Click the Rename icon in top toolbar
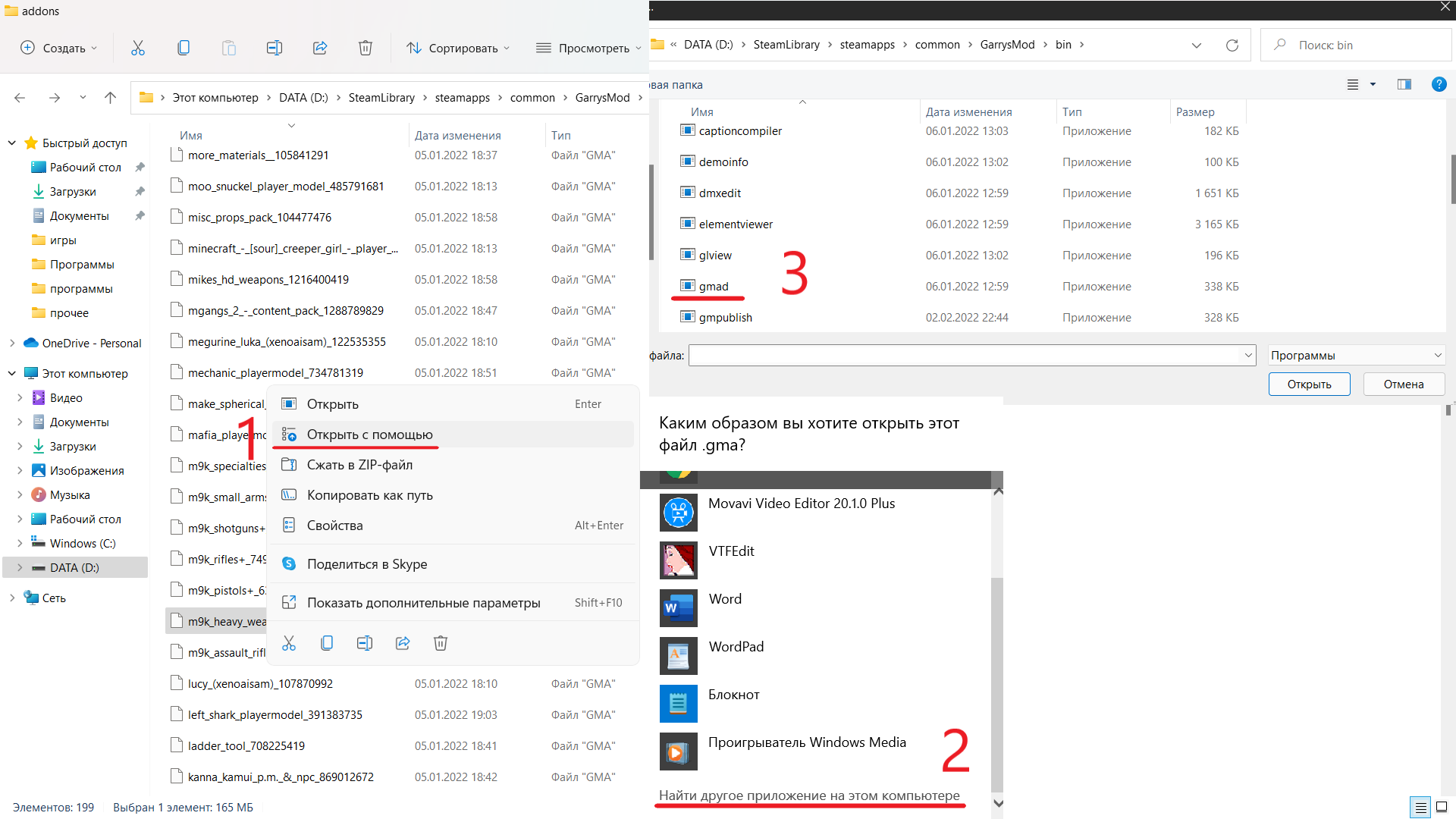 (x=274, y=48)
